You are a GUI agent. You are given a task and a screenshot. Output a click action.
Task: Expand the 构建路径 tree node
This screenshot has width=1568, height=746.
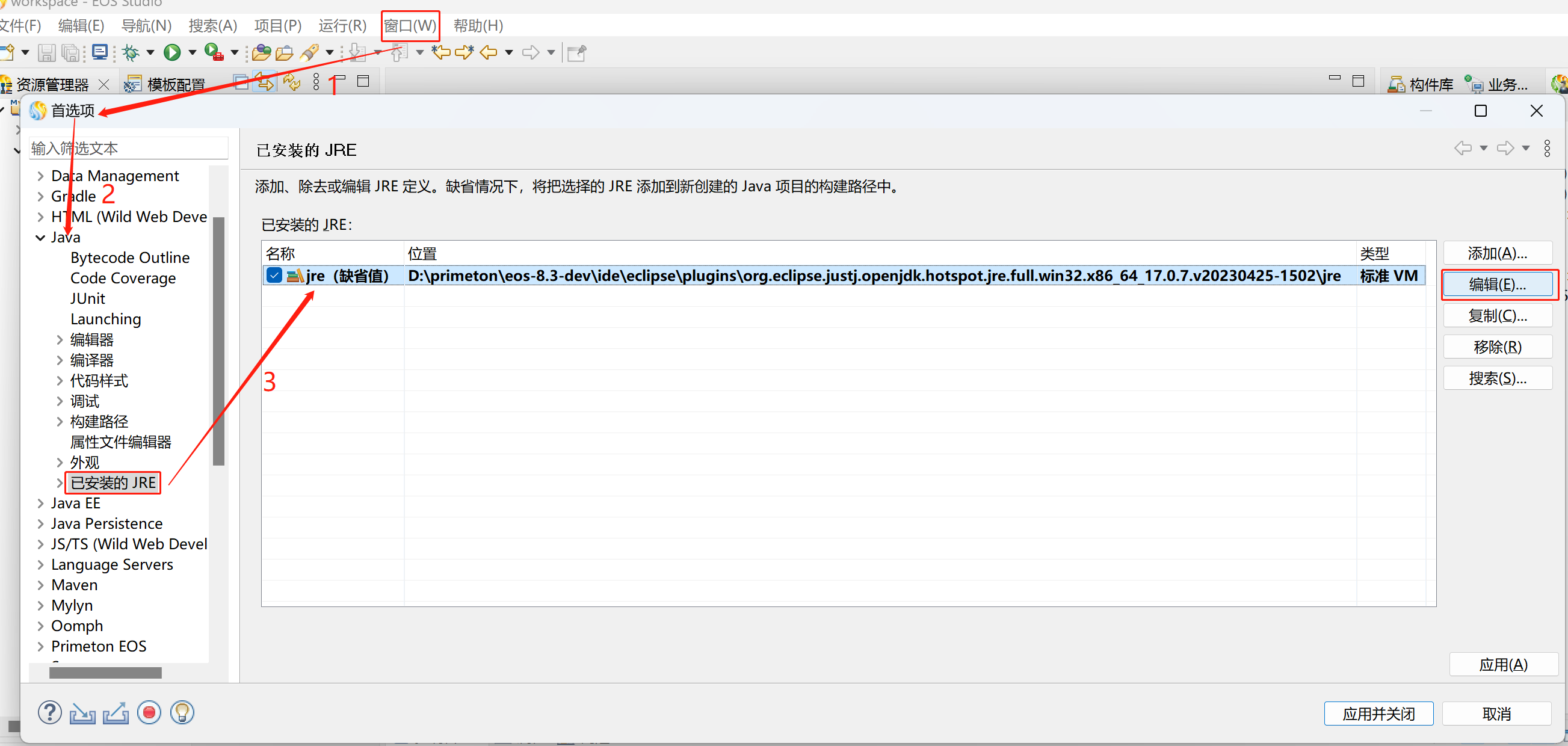[x=60, y=422]
